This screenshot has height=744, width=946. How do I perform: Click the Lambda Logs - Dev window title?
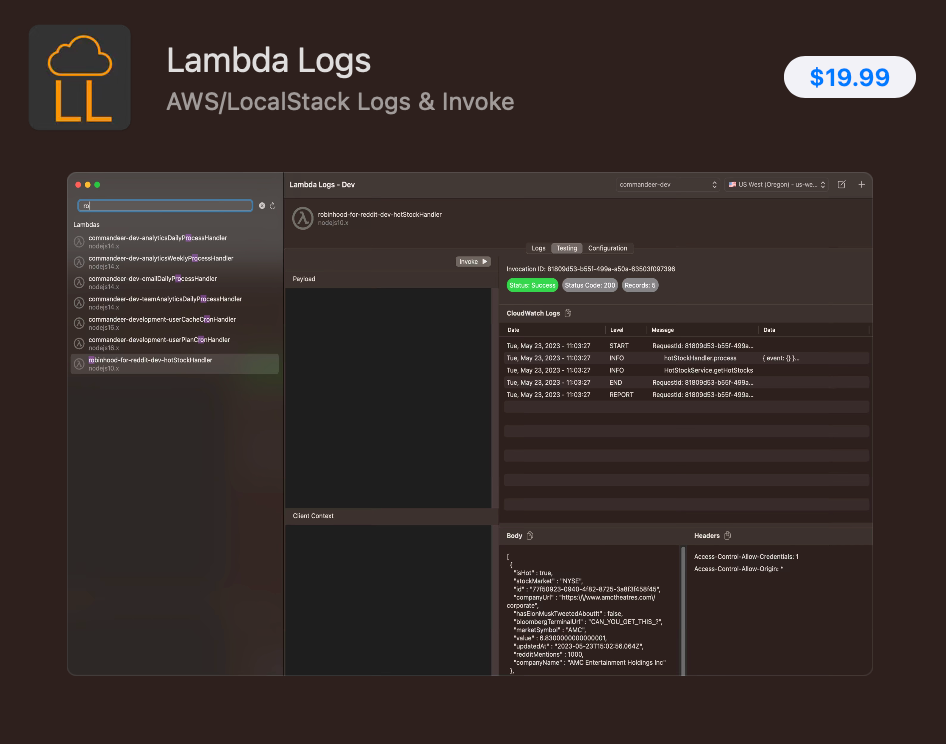(x=322, y=185)
